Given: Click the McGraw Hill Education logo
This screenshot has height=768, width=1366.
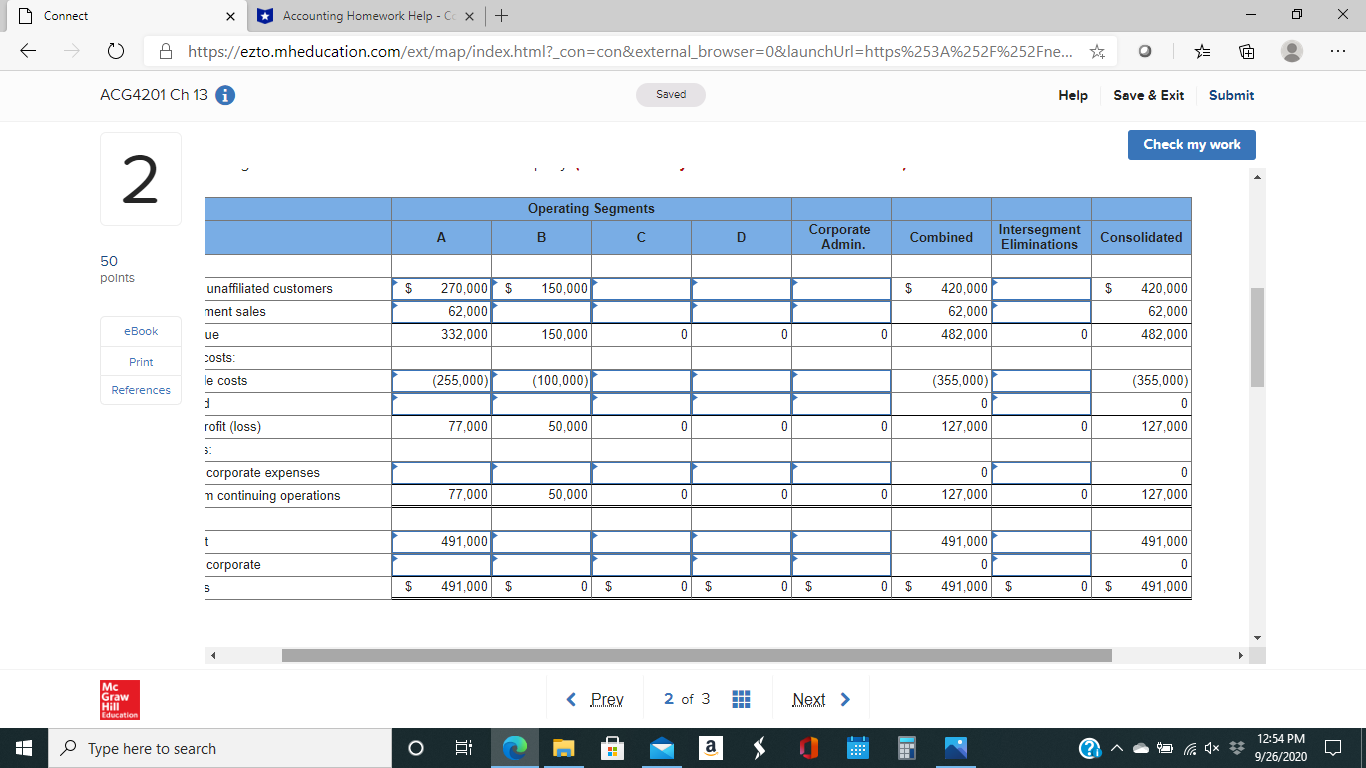Looking at the screenshot, I should click(x=120, y=698).
